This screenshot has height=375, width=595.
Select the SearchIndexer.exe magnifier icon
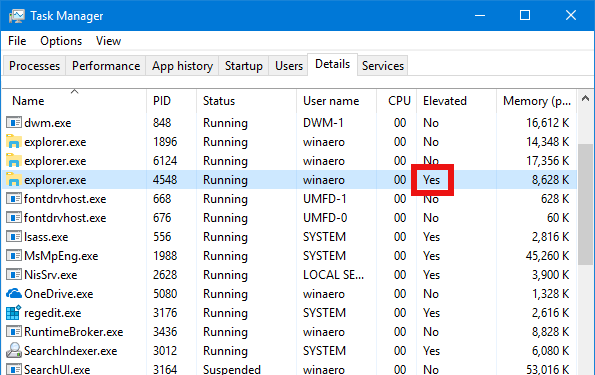click(14, 350)
